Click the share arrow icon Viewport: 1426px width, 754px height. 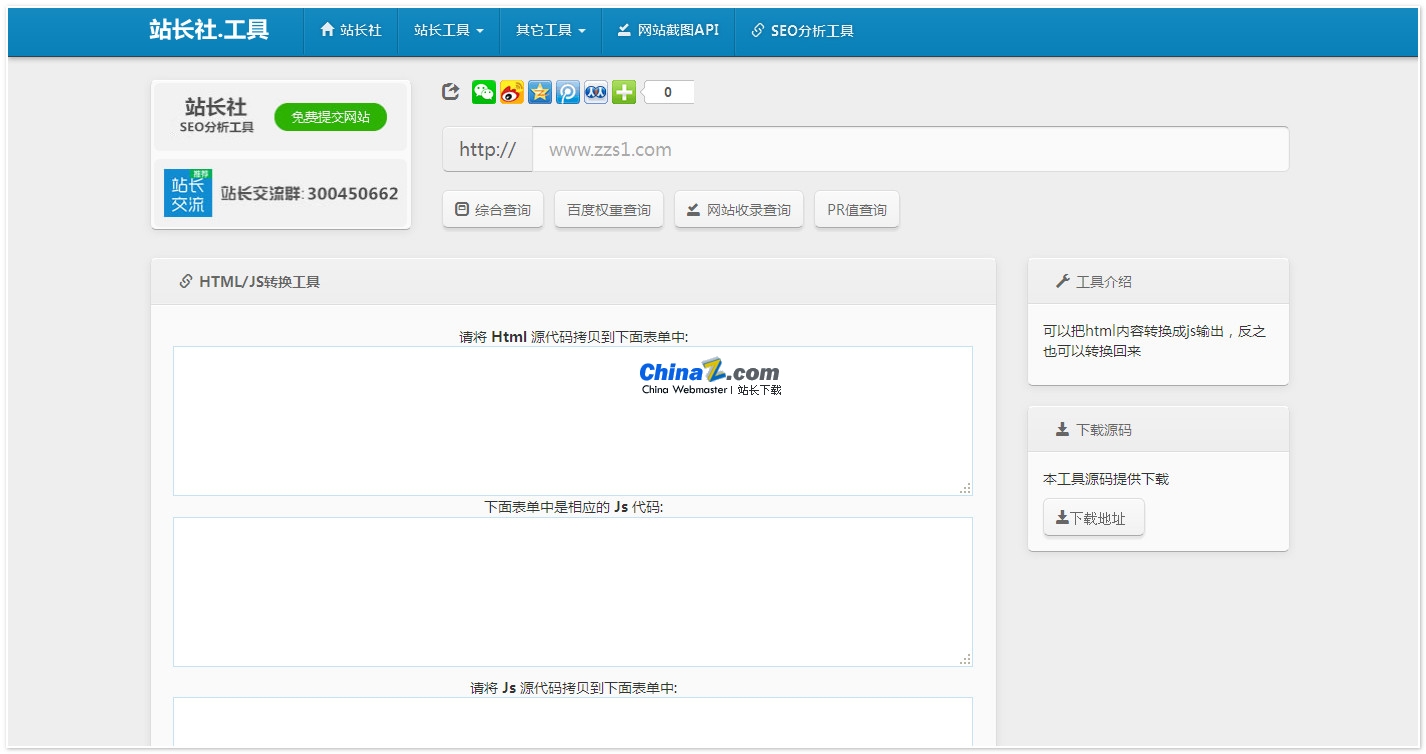(x=451, y=92)
